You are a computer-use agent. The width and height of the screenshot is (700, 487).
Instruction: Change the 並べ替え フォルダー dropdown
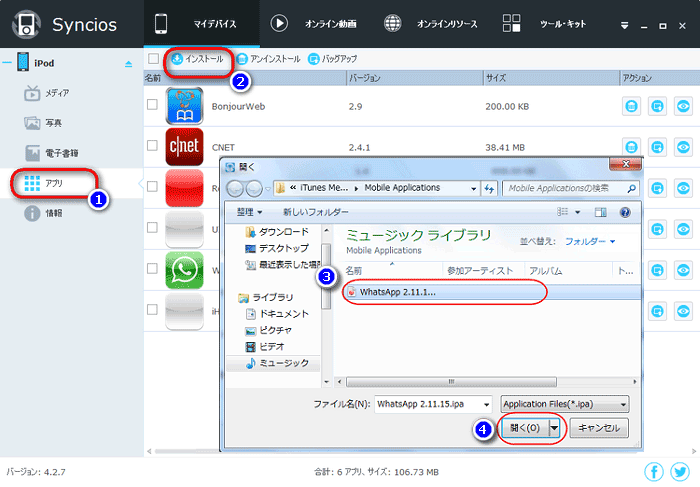pyautogui.click(x=590, y=241)
